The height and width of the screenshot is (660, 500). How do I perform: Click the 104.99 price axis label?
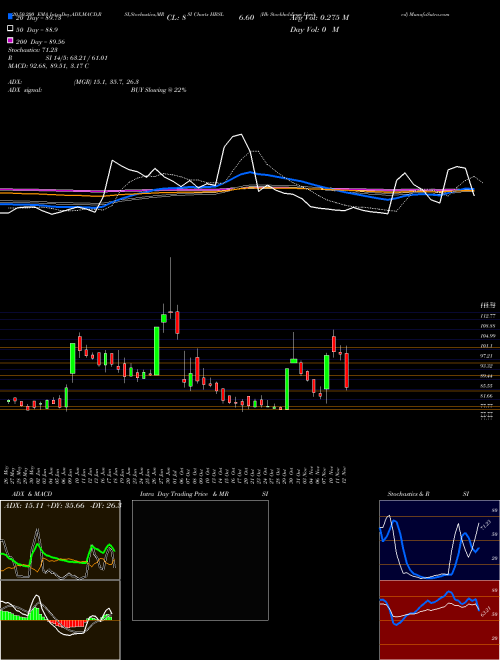pyautogui.click(x=489, y=336)
